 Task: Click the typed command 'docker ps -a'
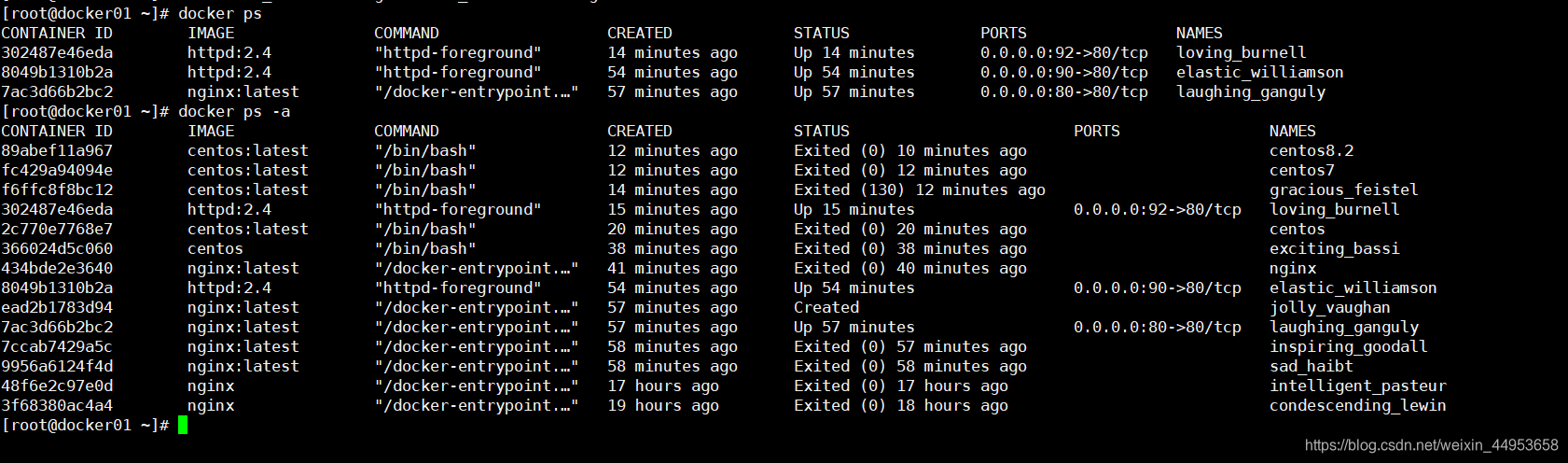(x=234, y=111)
